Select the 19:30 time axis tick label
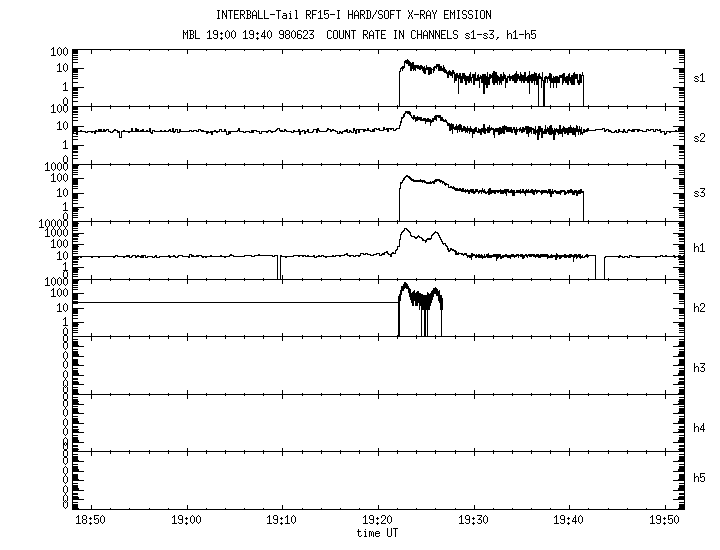720x550 pixels. tap(474, 520)
